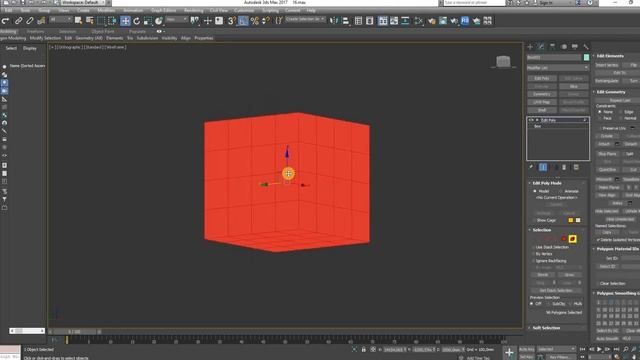Image resolution: width=640 pixels, height=360 pixels.
Task: Click the Bind to Space Warp icon
Action: (x=41, y=20)
